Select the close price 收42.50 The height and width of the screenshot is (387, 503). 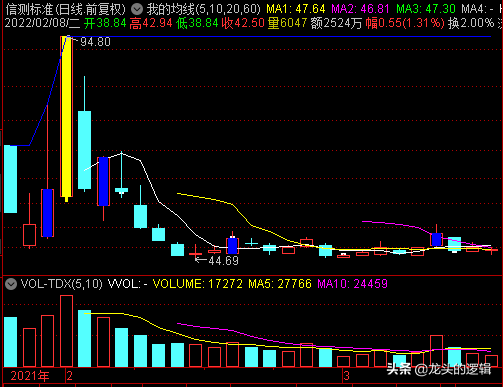coord(243,23)
